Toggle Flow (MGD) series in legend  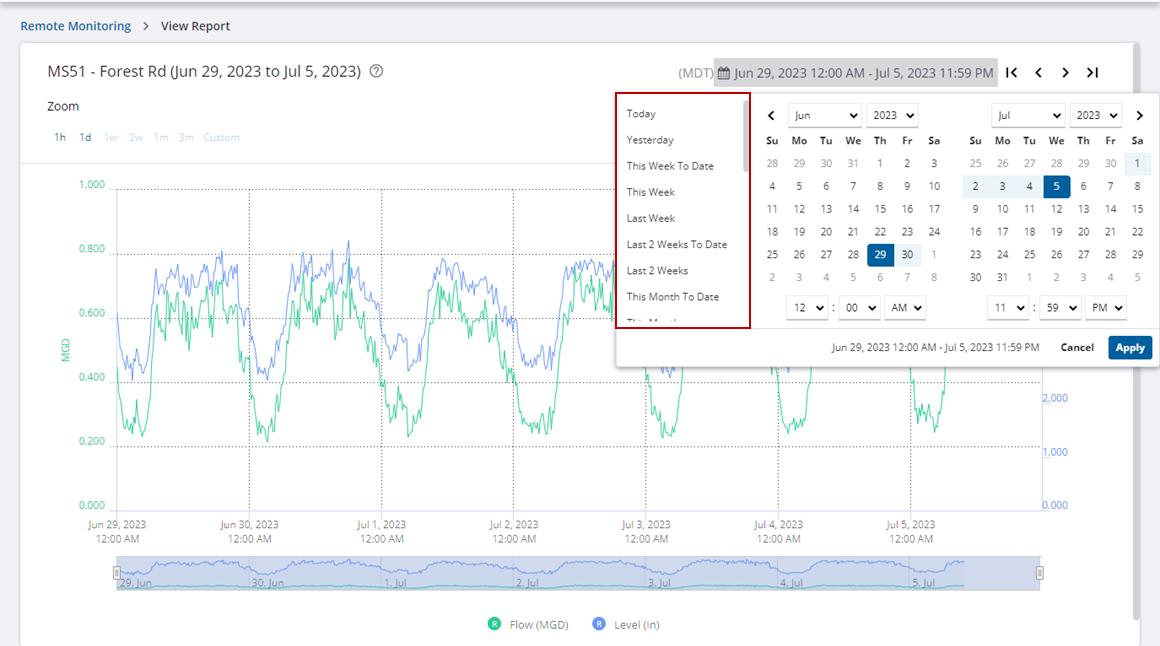pos(494,624)
